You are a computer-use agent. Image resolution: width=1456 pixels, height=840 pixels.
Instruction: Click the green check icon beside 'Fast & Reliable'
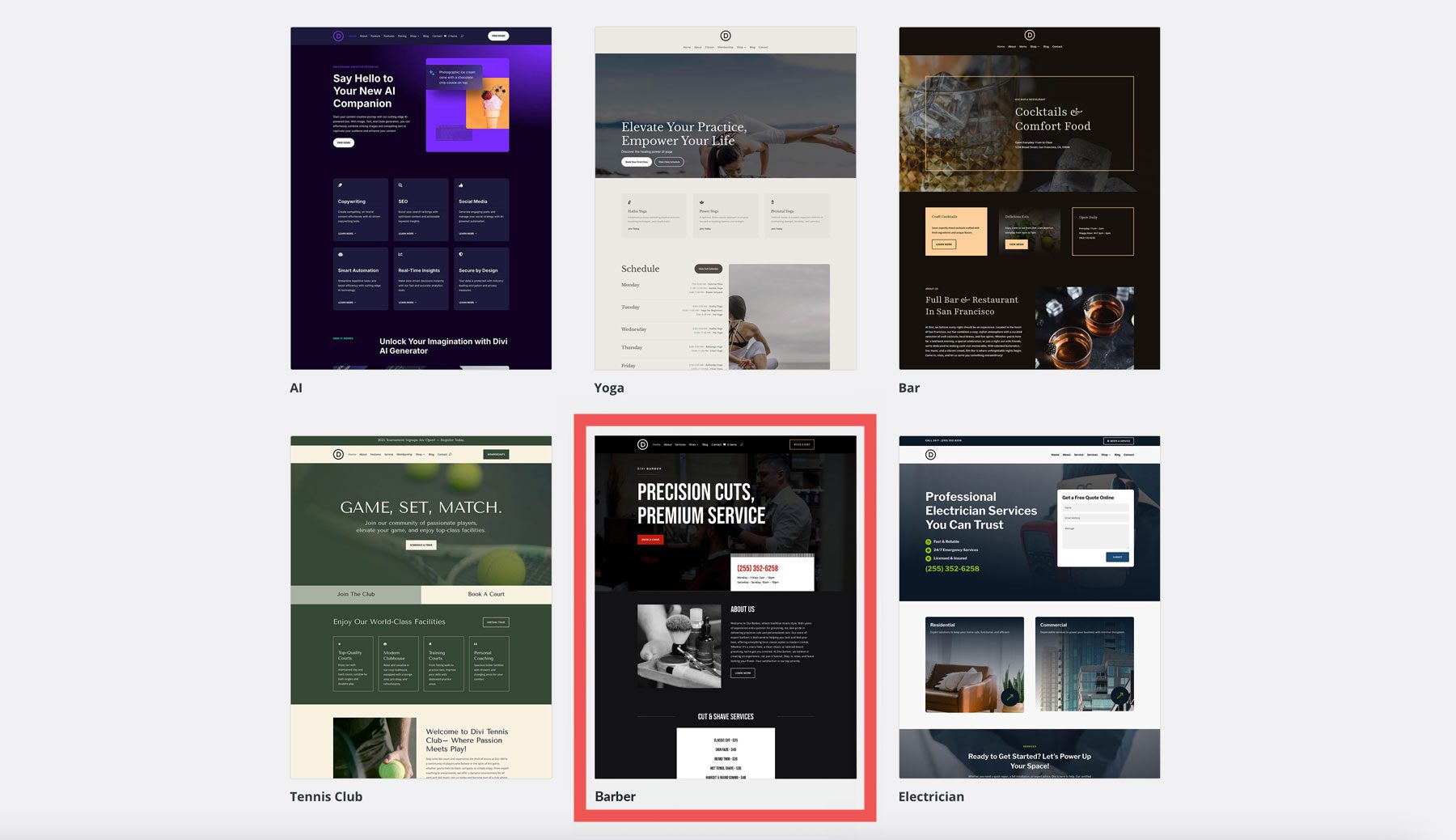tap(929, 542)
